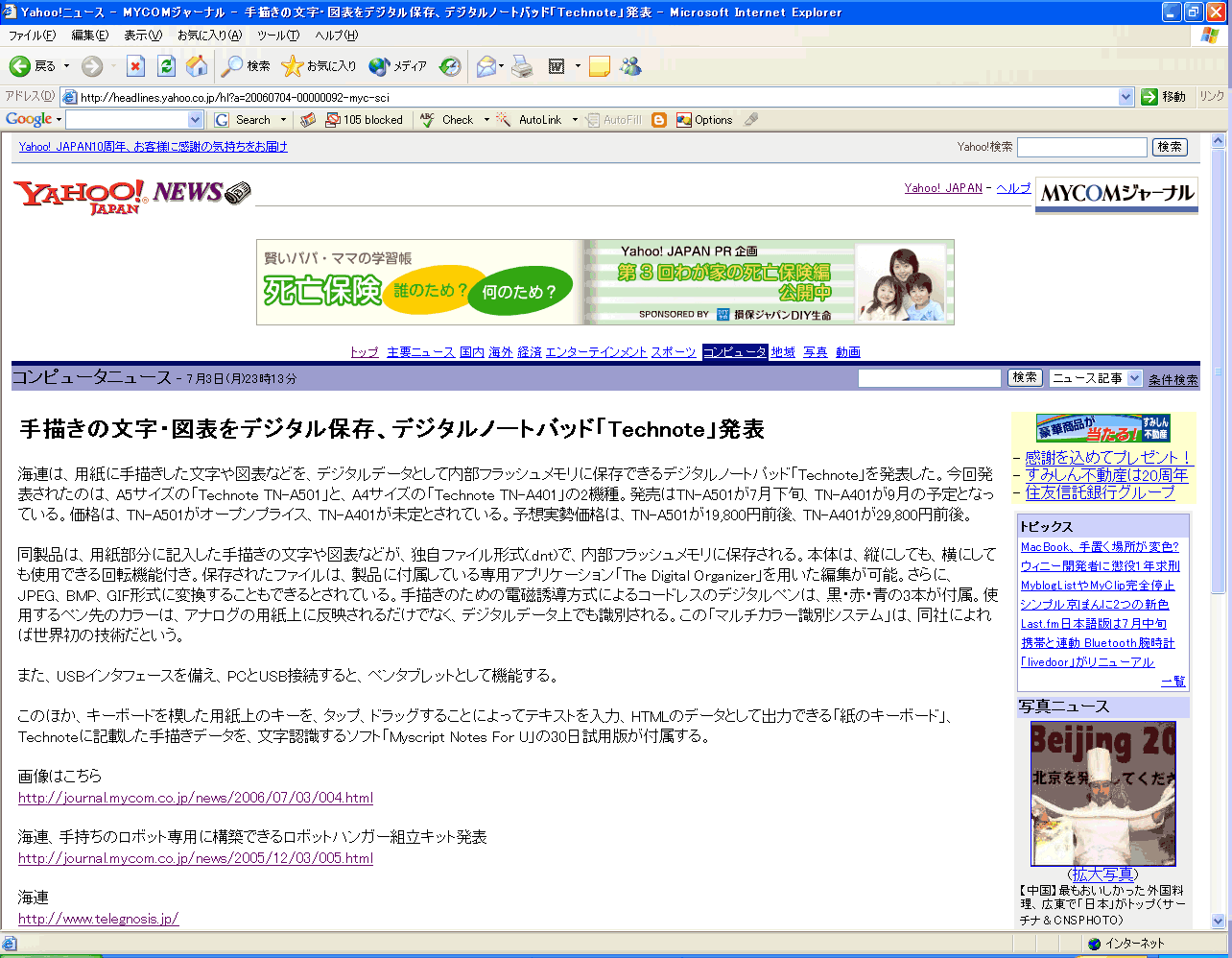Viewport: 1232px width, 958px height.
Task: Open the お気に入り favorites star
Action: 319,66
